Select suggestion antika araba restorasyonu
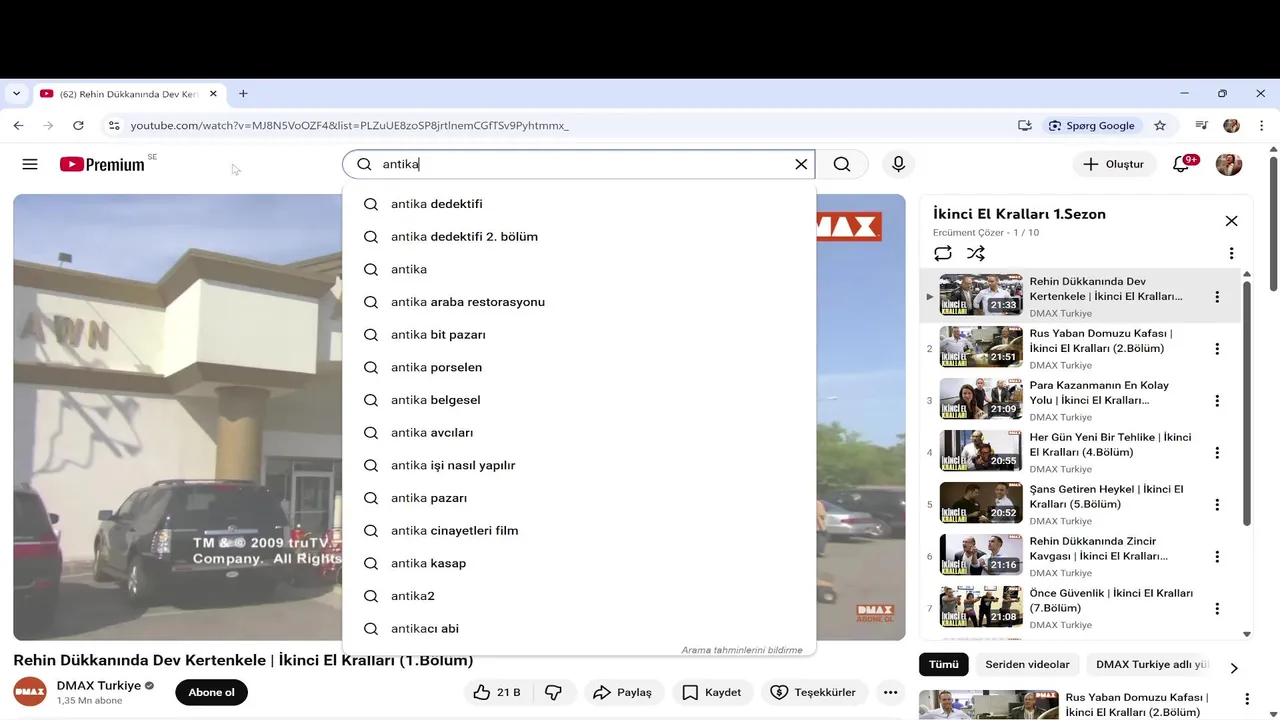This screenshot has width=1280, height=720. (579, 302)
